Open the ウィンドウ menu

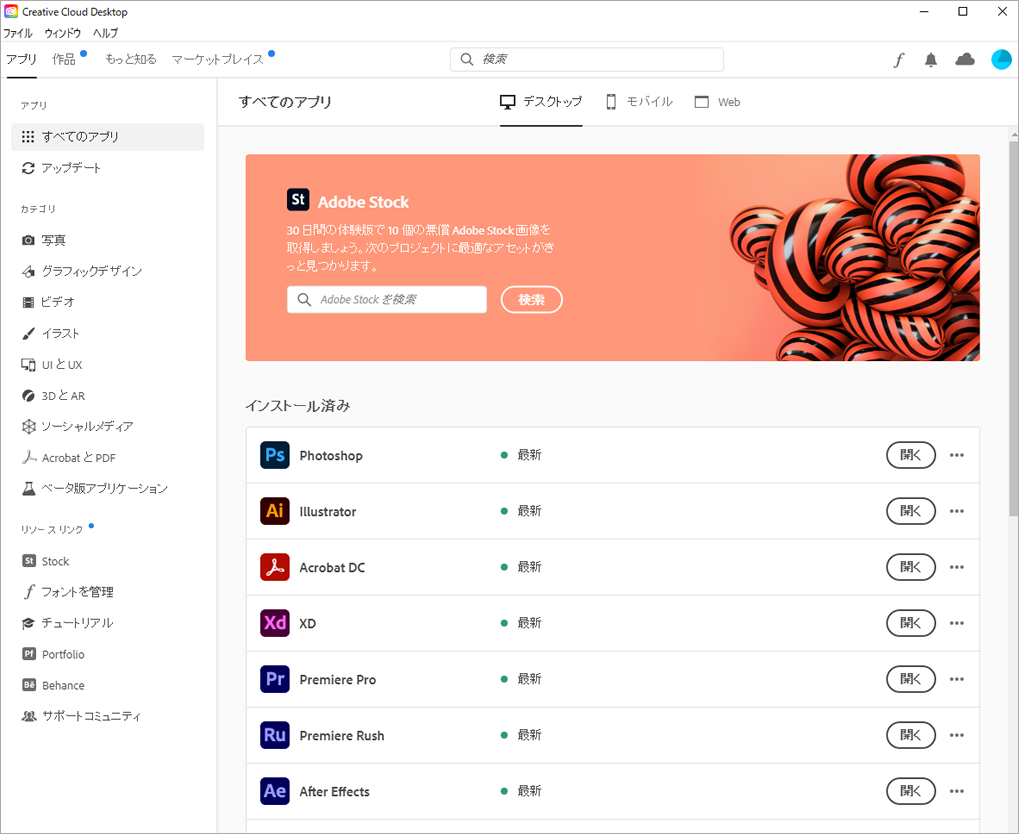pos(62,33)
